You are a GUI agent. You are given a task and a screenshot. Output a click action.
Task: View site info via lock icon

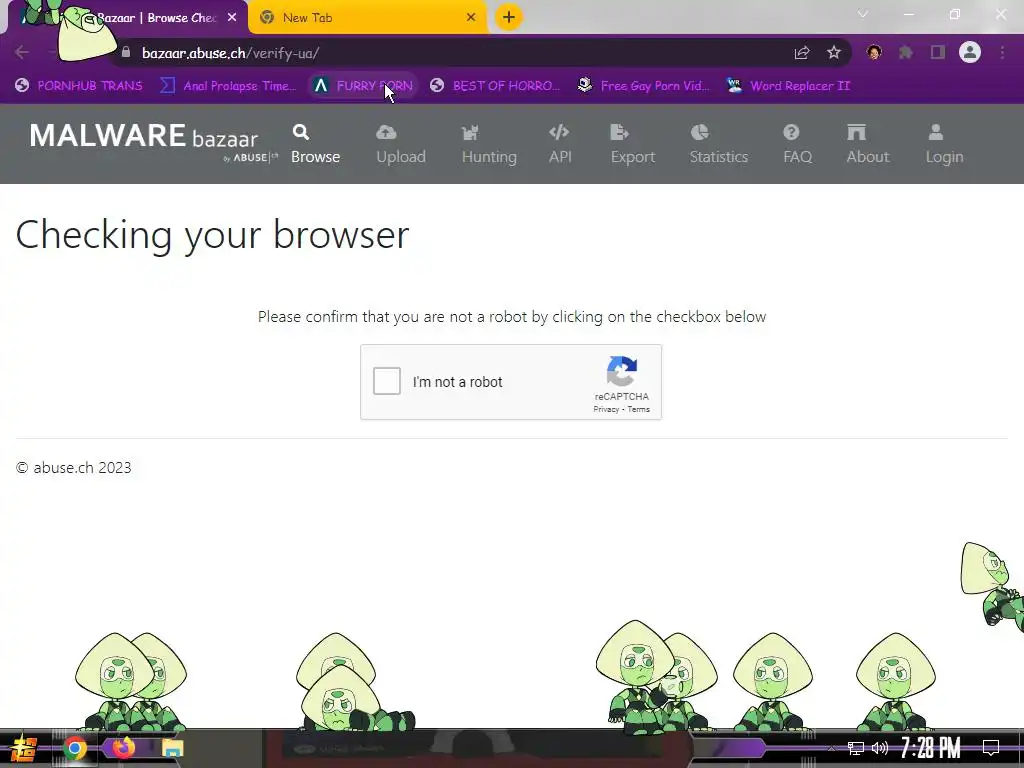126,52
